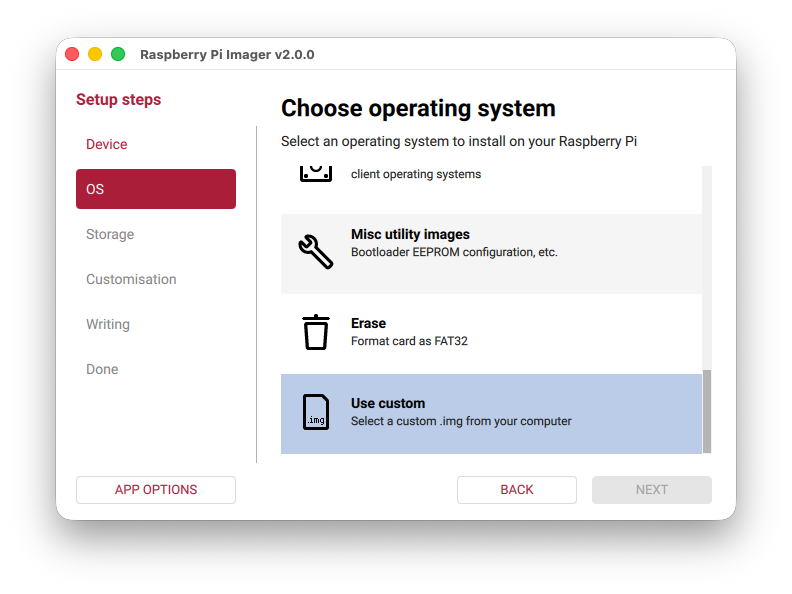The width and height of the screenshot is (792, 594).
Task: Click 'Format card as FAT32' text
Action: pyautogui.click(x=409, y=341)
